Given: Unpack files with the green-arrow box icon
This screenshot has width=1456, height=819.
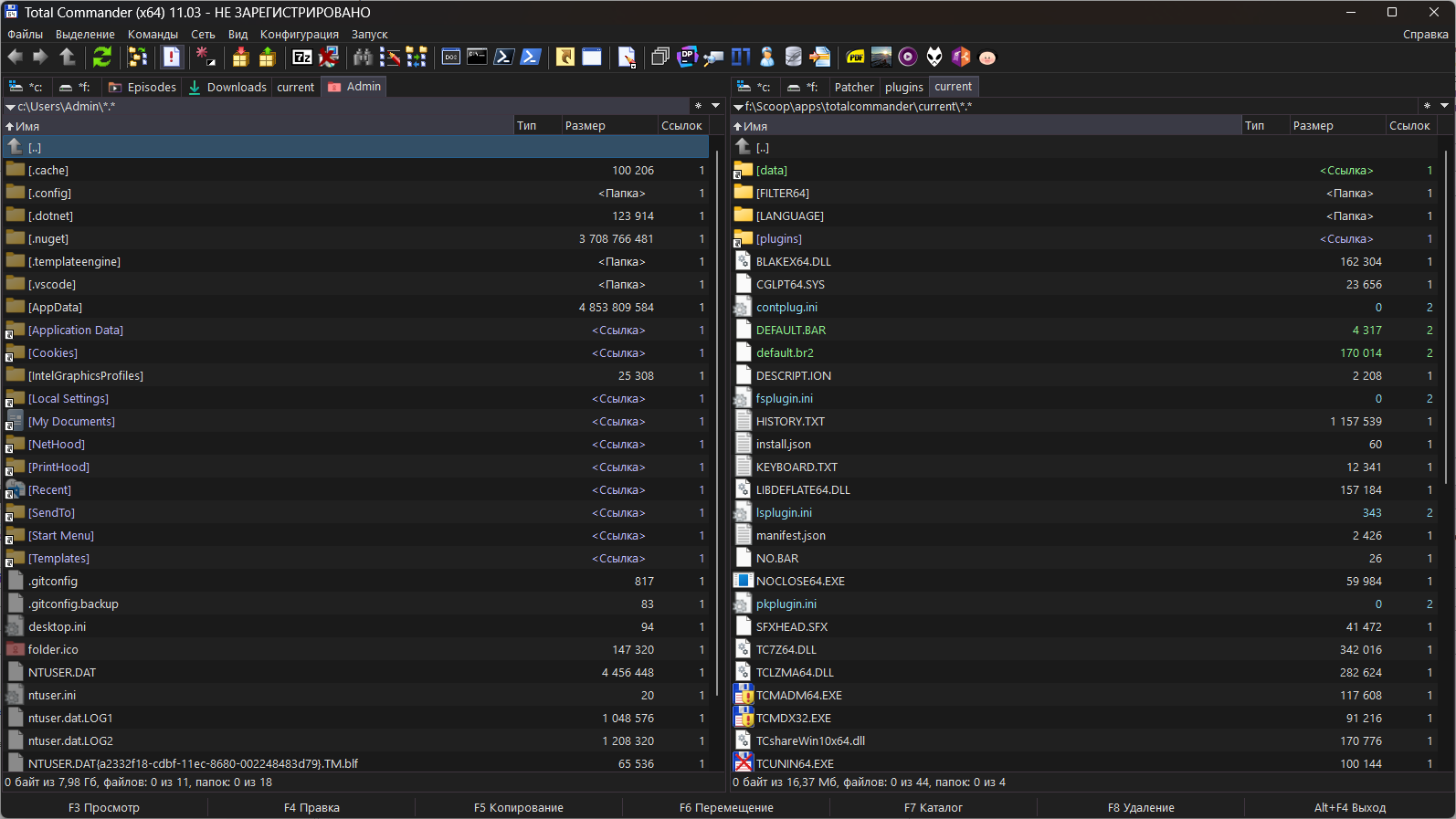Looking at the screenshot, I should point(267,57).
